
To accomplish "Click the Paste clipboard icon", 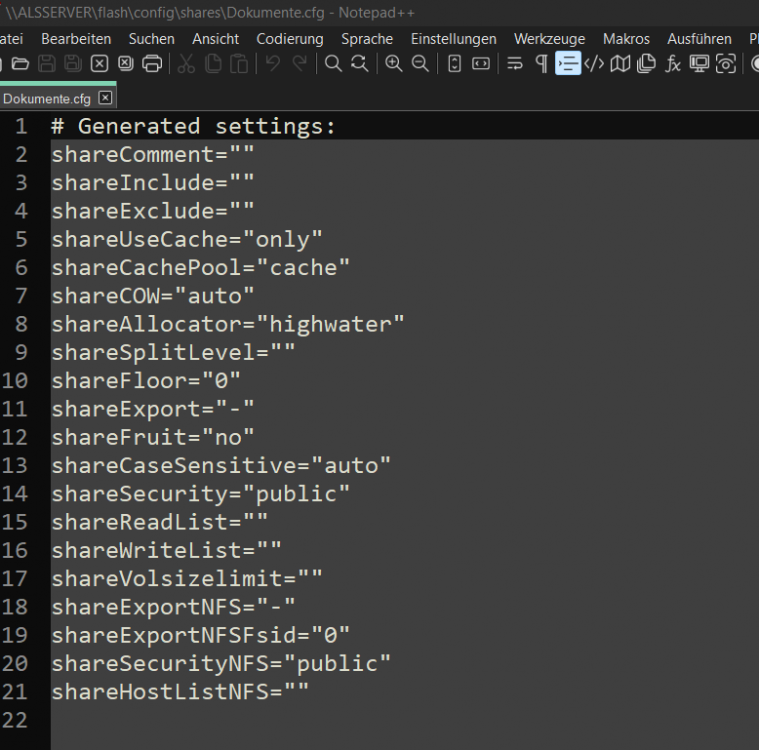I will pyautogui.click(x=239, y=63).
